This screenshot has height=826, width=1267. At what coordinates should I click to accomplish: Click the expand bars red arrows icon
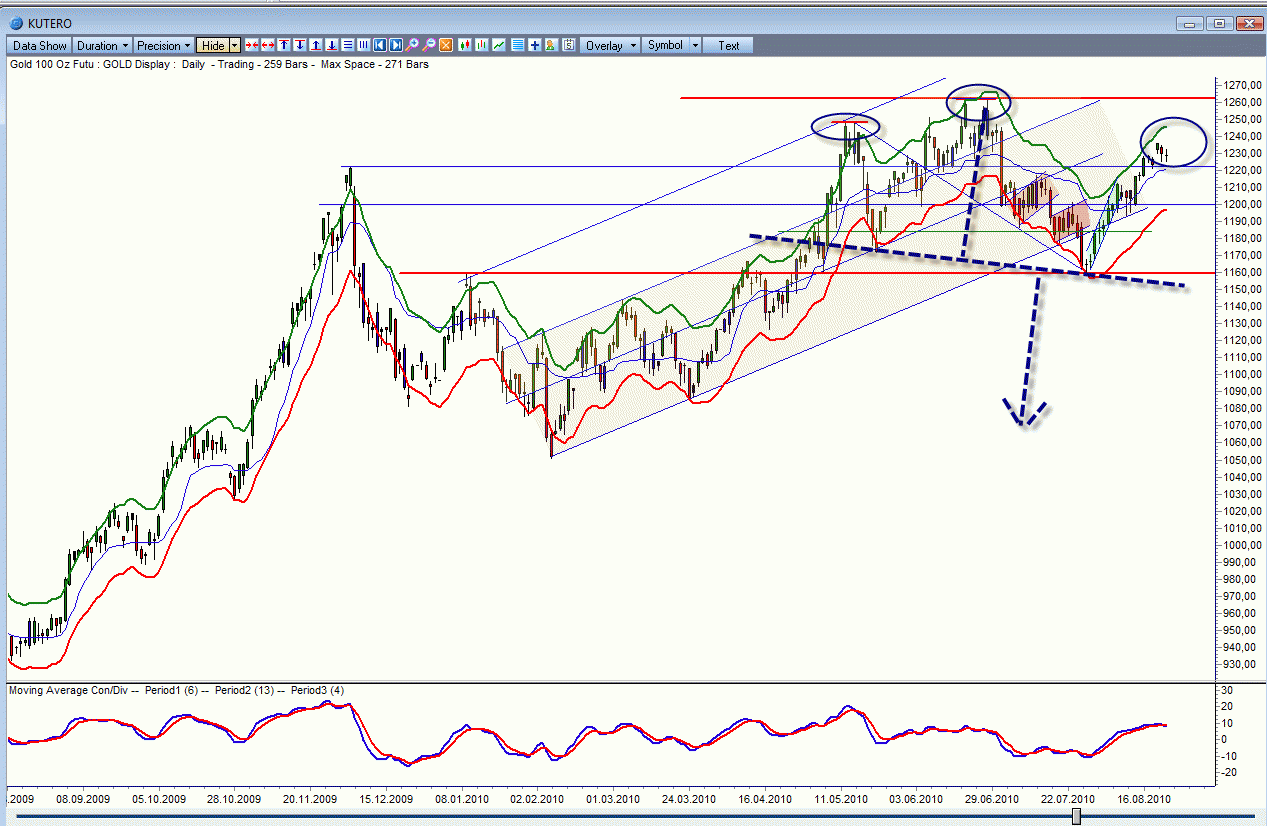click(268, 45)
